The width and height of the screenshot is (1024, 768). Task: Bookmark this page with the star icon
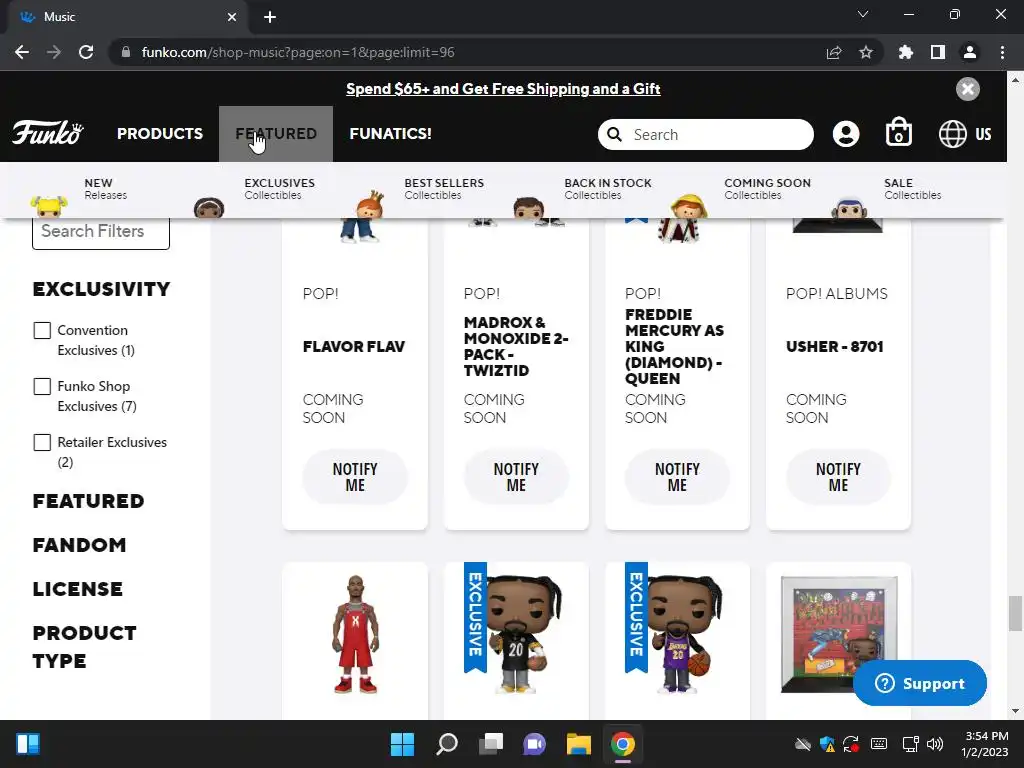point(866,52)
